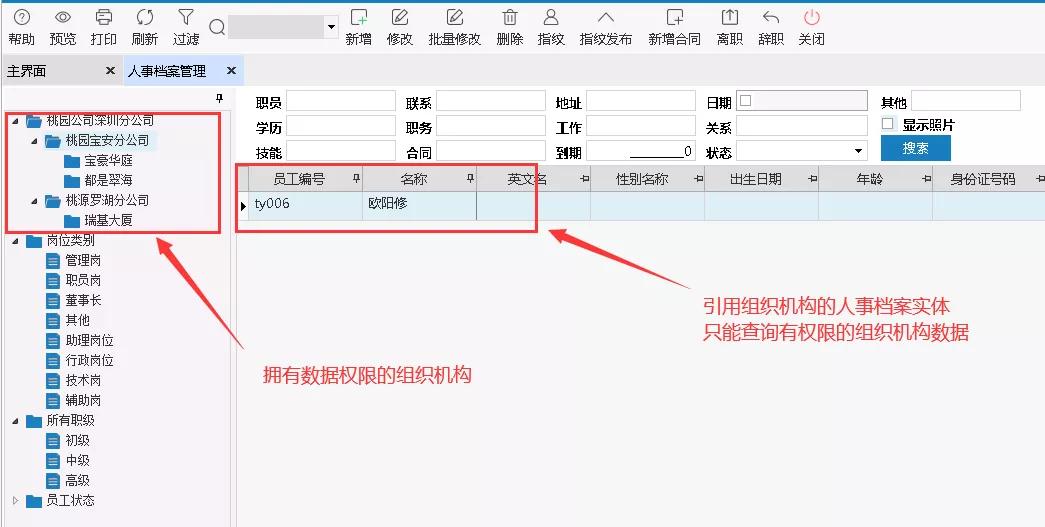Select the 行政岗位 item
Viewport: 1045px width, 527px height.
(89, 360)
